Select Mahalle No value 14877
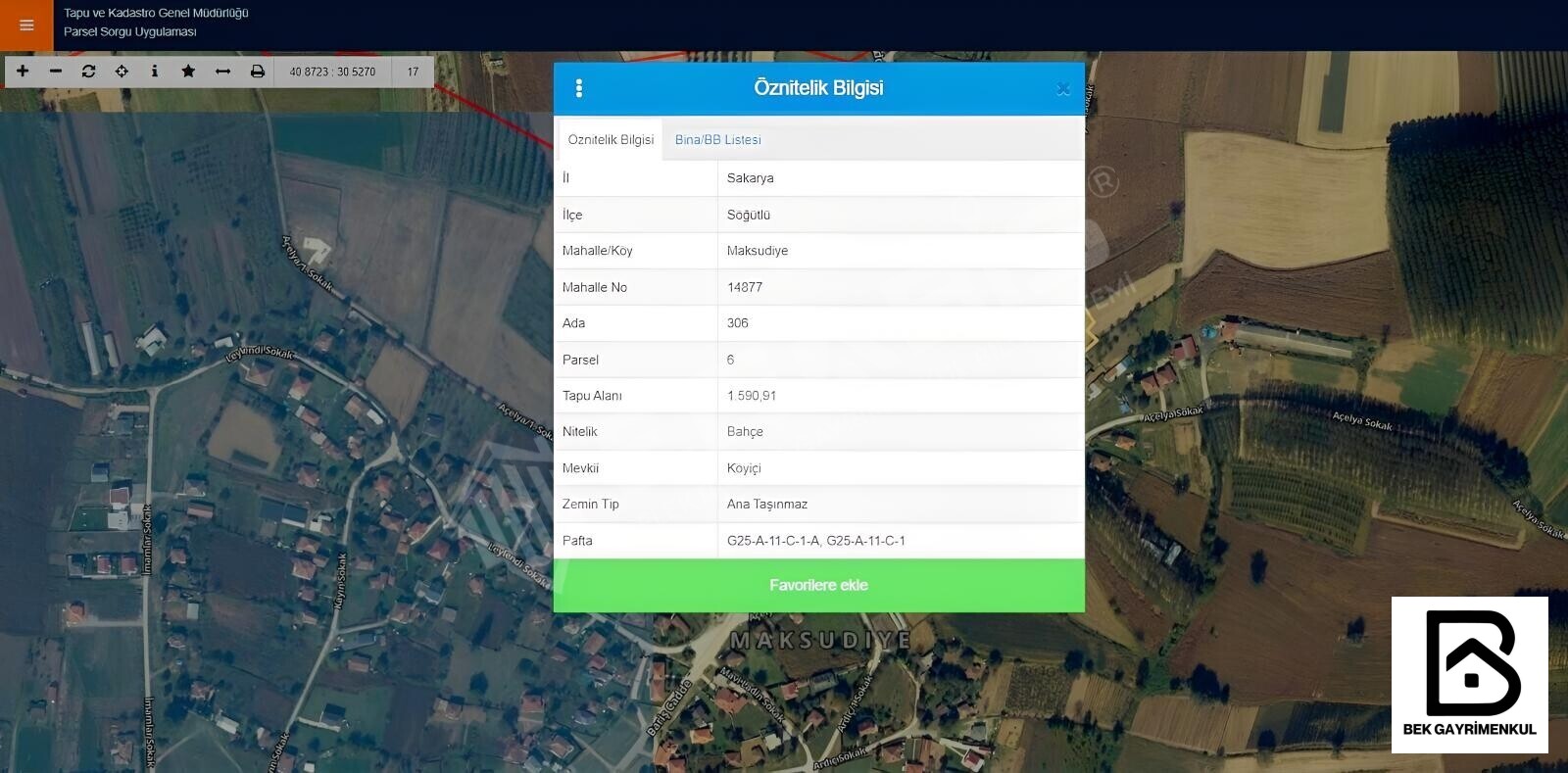The image size is (1568, 773). click(x=745, y=287)
